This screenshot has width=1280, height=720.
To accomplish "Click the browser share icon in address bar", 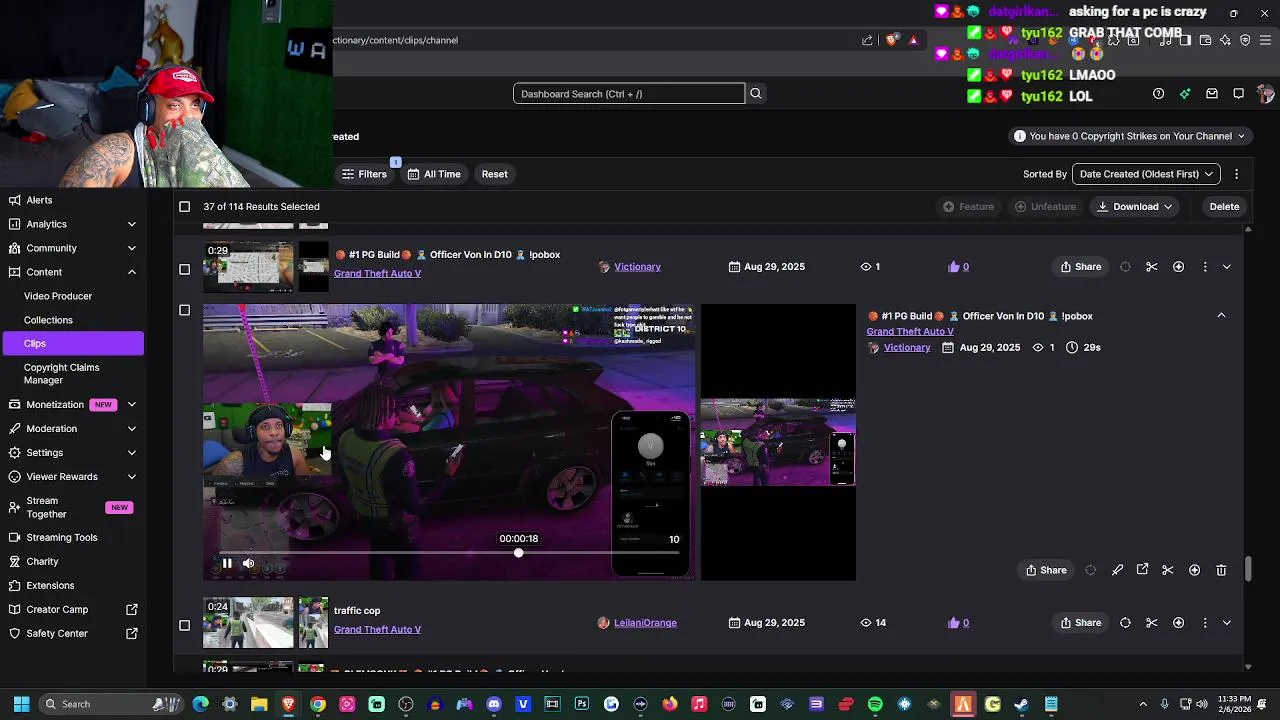I will pyautogui.click(x=867, y=40).
